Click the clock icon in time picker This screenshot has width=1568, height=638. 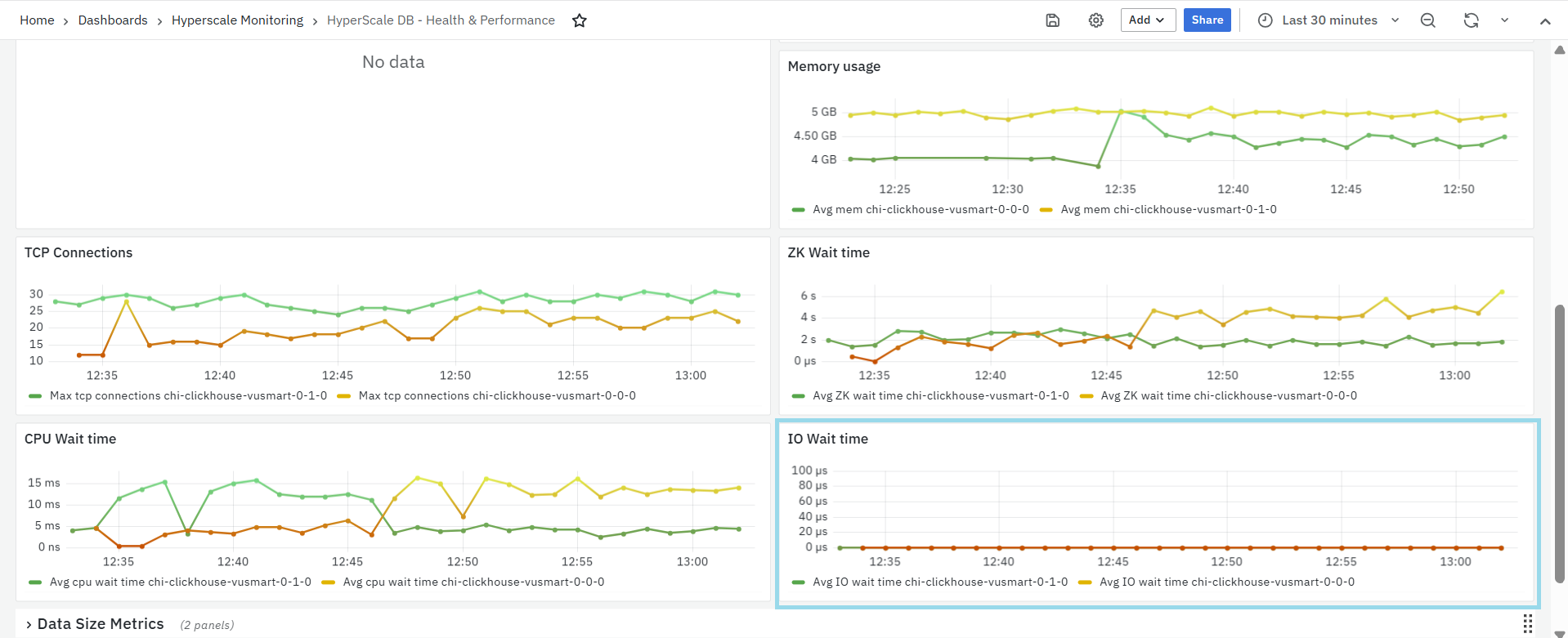tap(1265, 20)
